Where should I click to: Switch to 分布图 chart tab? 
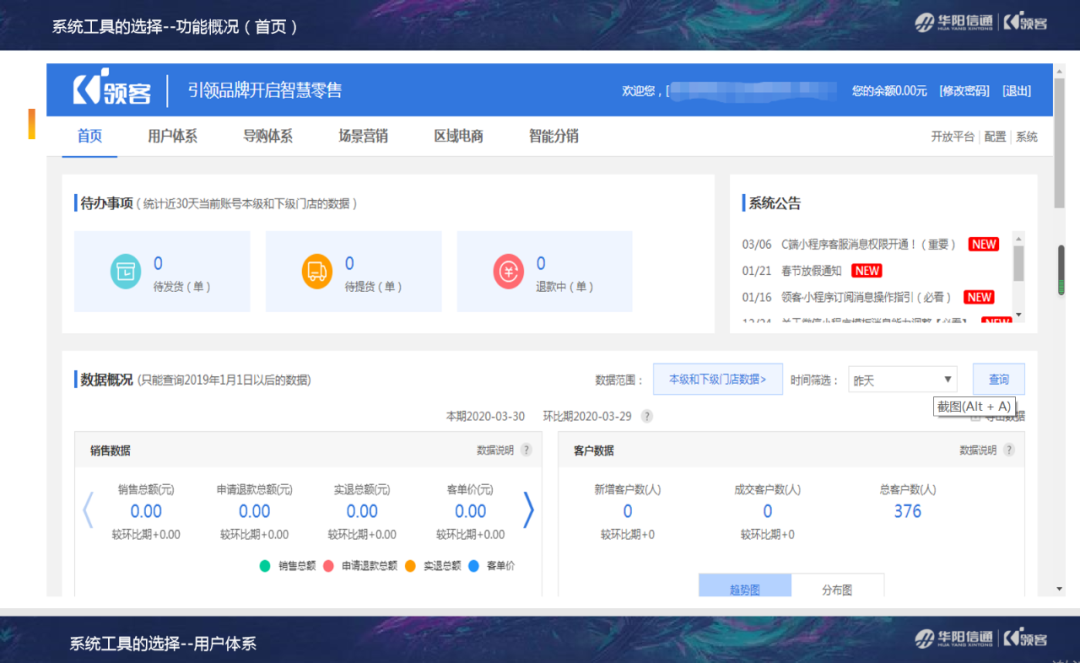coord(837,586)
